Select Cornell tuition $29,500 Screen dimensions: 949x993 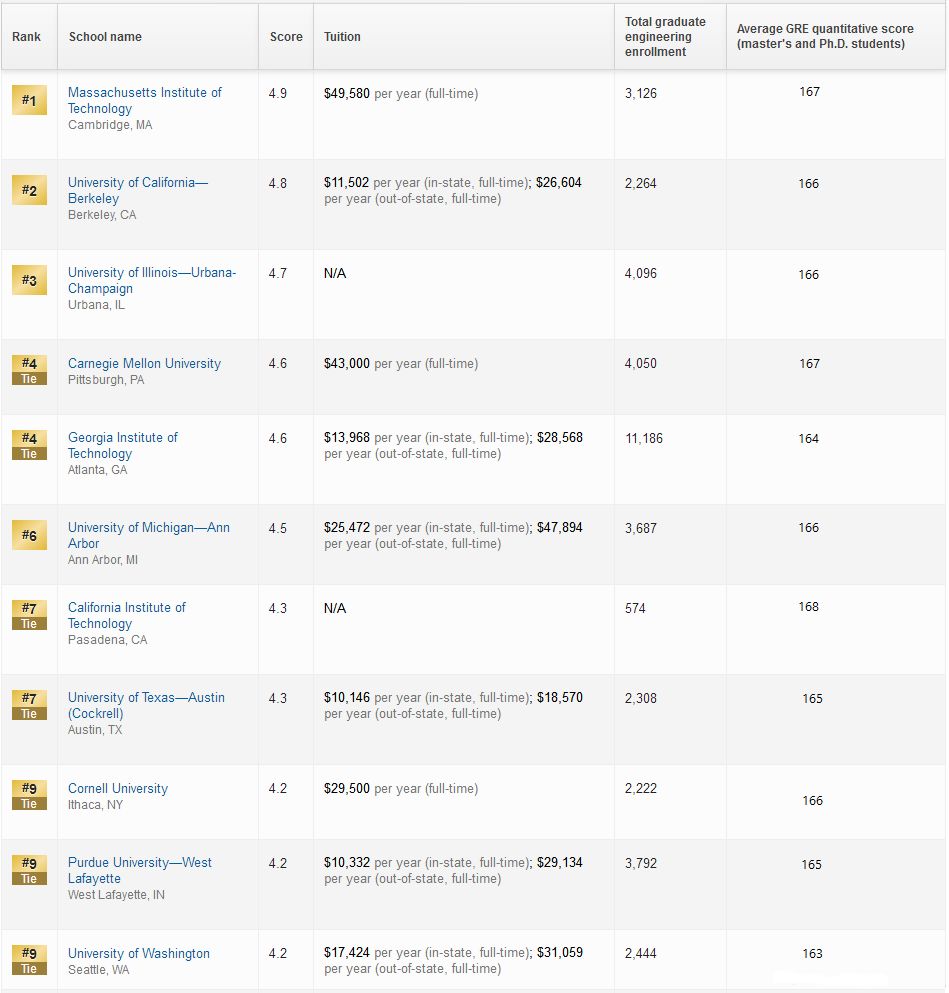click(346, 788)
